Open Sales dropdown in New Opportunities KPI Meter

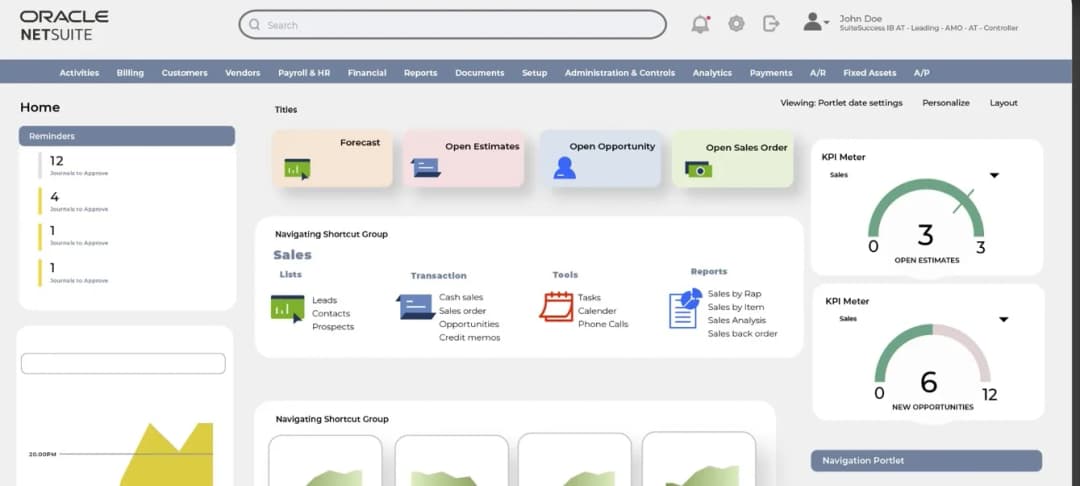1004,319
